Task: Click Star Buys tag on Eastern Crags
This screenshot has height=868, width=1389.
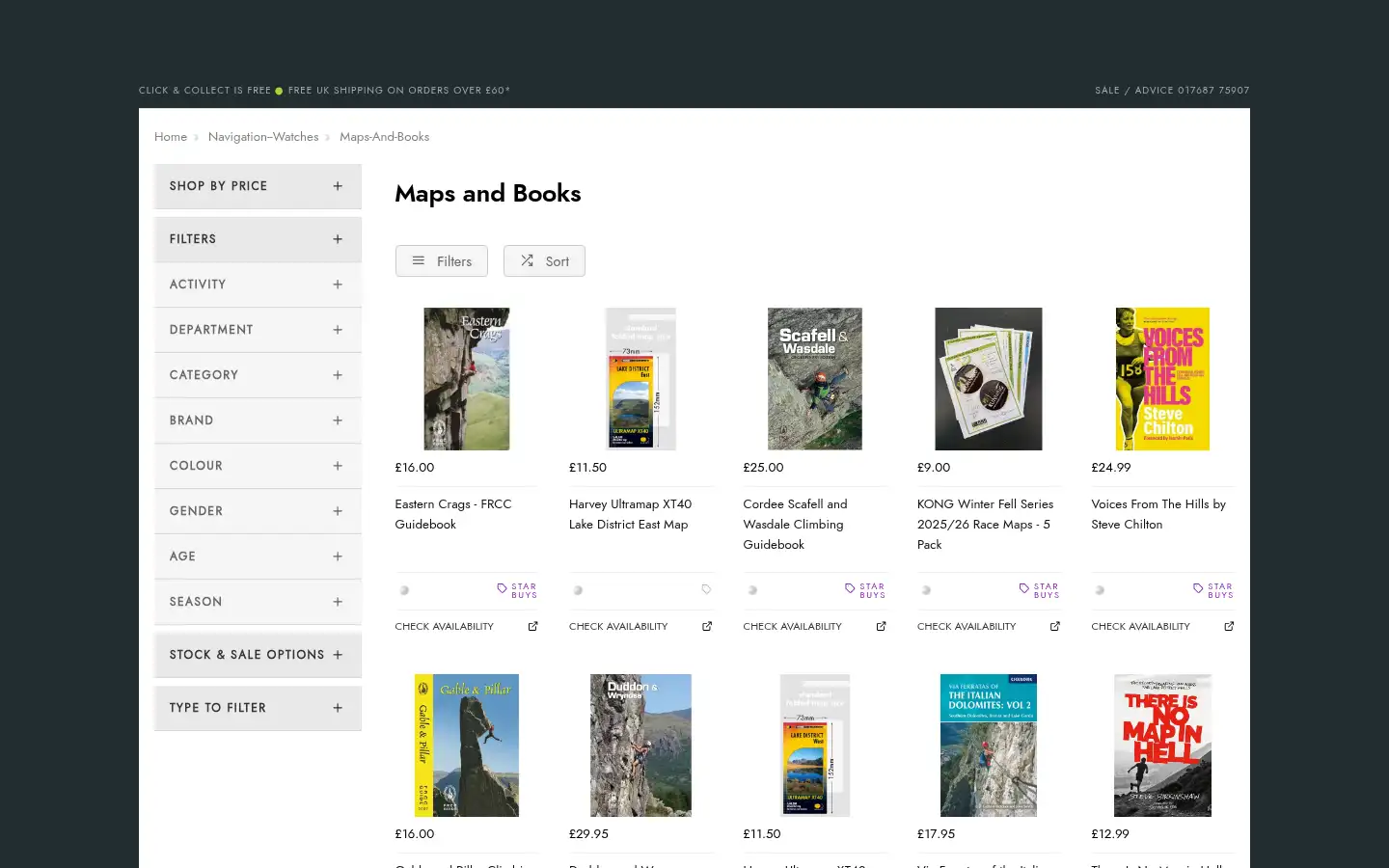Action: click(517, 590)
